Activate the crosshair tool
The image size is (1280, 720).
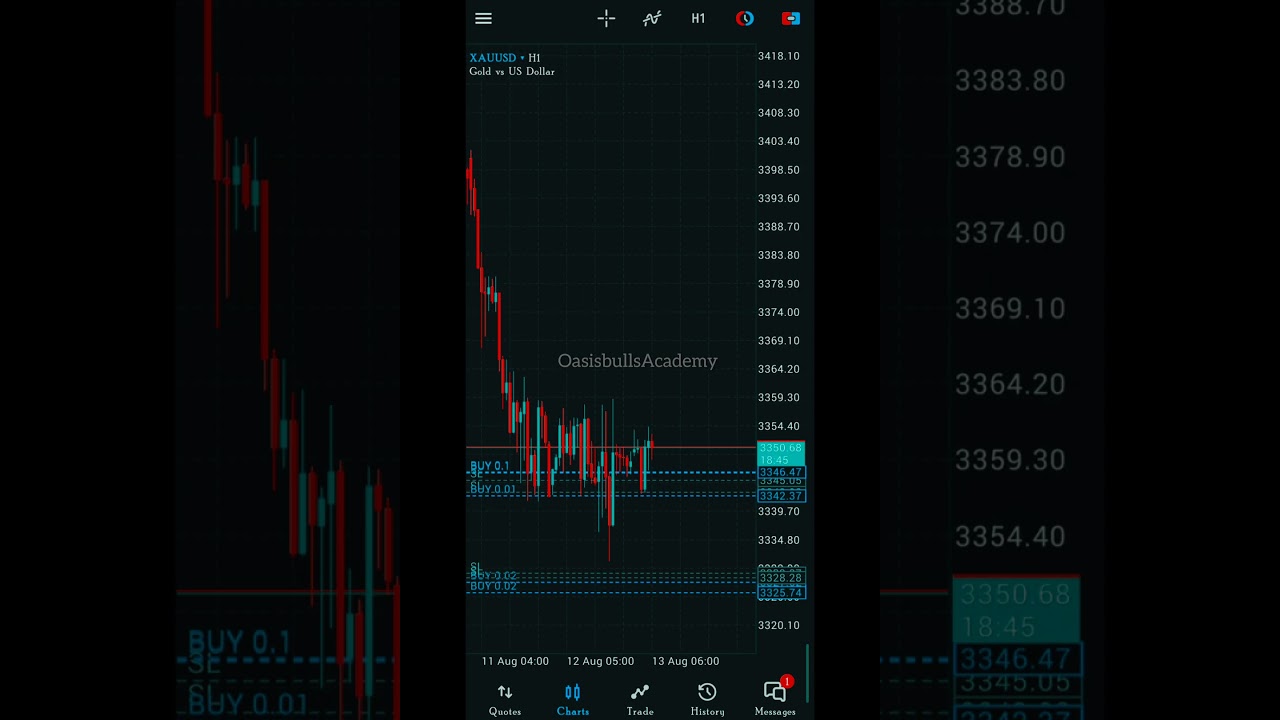(606, 18)
